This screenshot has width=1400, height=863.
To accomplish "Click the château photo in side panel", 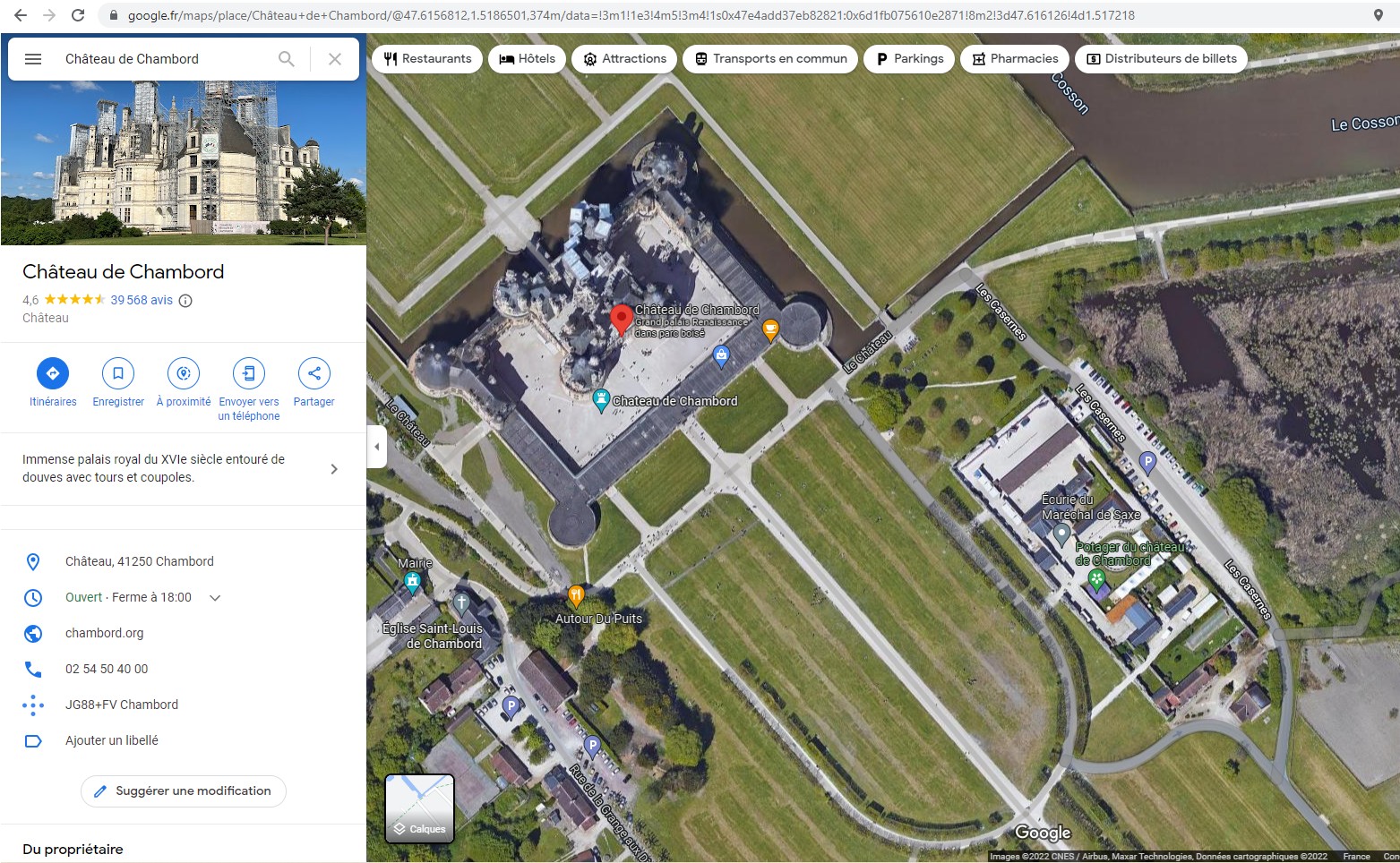I will (x=184, y=163).
